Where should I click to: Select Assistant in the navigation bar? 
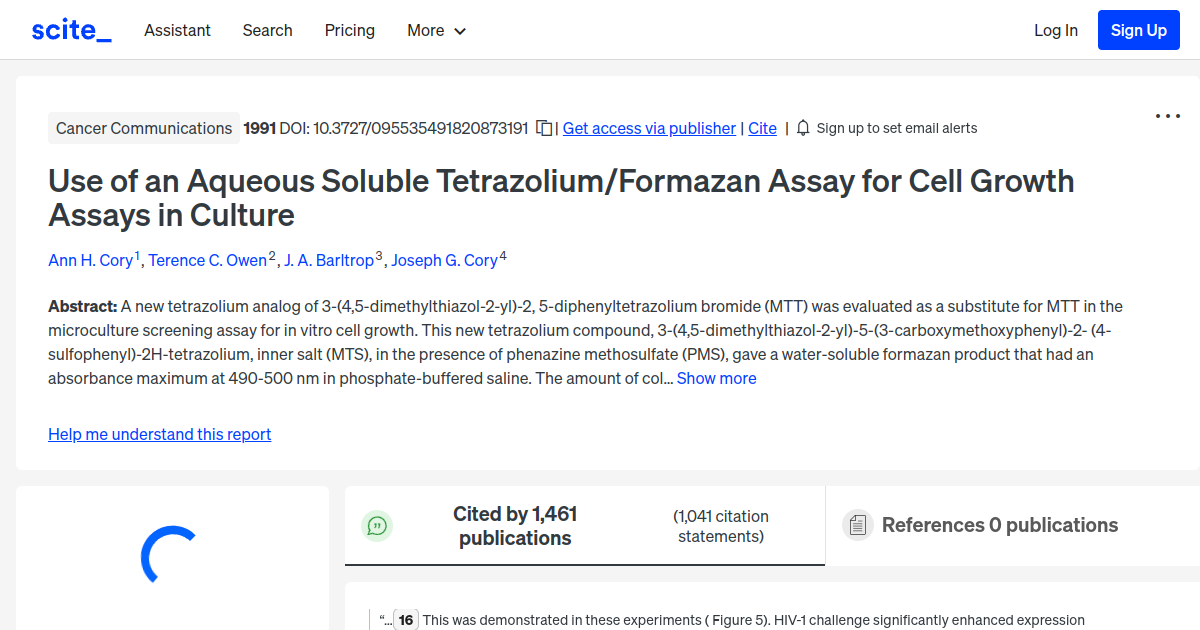[177, 30]
